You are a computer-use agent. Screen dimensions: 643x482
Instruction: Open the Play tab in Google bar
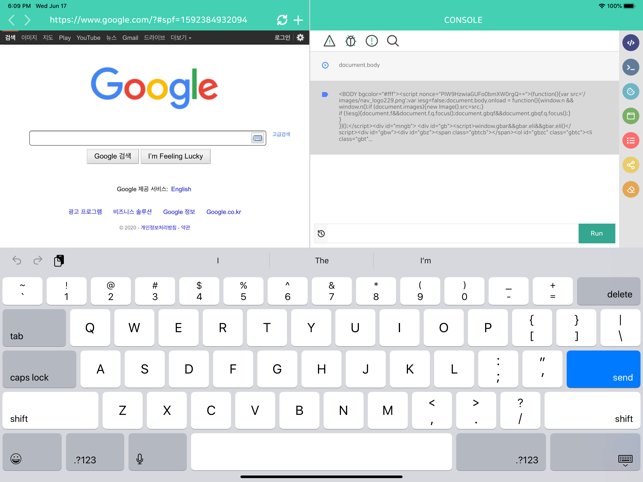coord(65,38)
